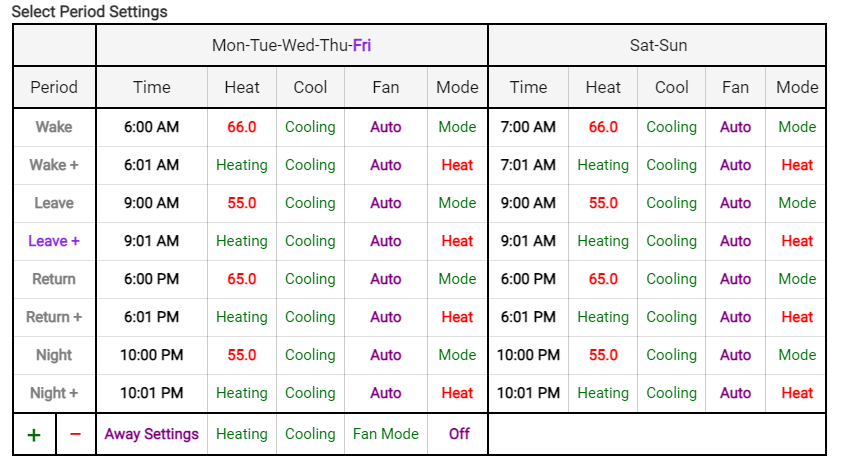The height and width of the screenshot is (472, 845).
Task: Select the Night + period row label
Action: point(54,393)
